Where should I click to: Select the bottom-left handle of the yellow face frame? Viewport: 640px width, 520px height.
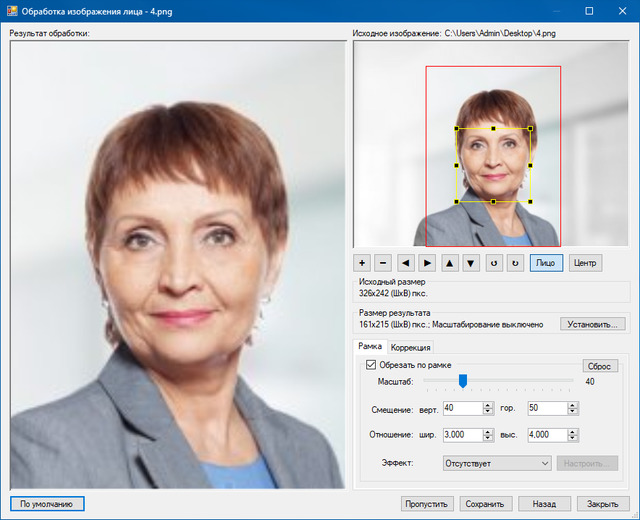[456, 202]
